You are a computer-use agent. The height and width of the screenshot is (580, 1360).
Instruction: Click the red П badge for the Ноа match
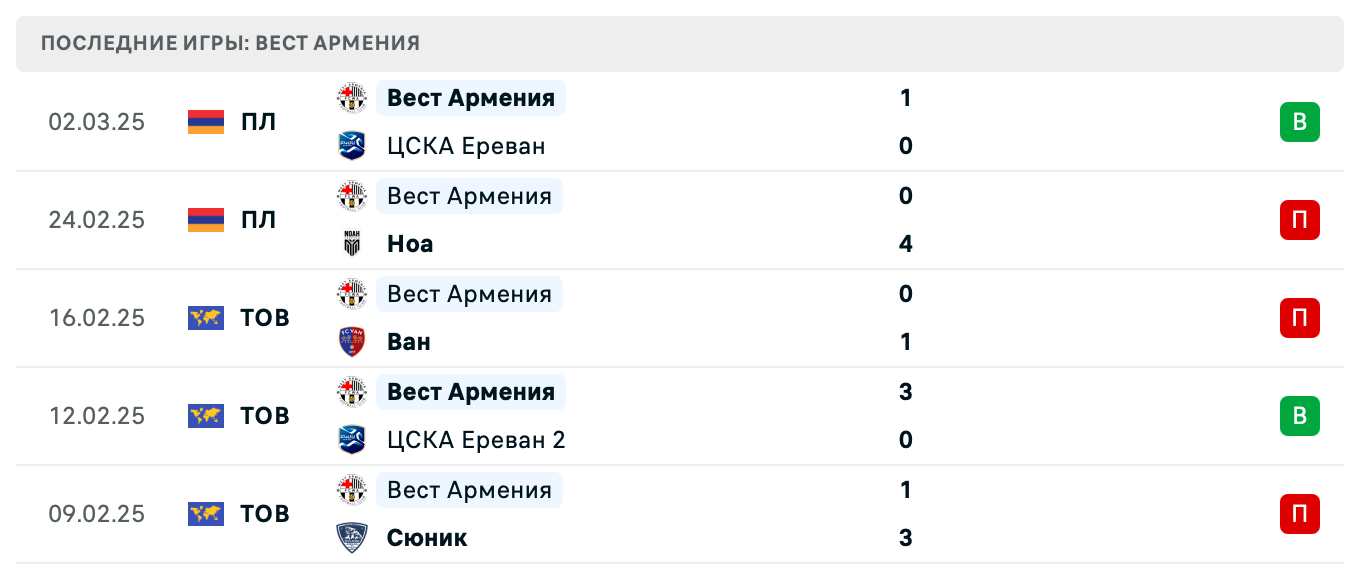tap(1299, 220)
